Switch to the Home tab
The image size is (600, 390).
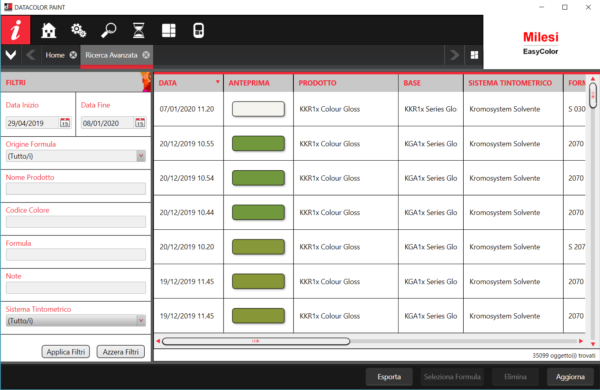coord(55,55)
